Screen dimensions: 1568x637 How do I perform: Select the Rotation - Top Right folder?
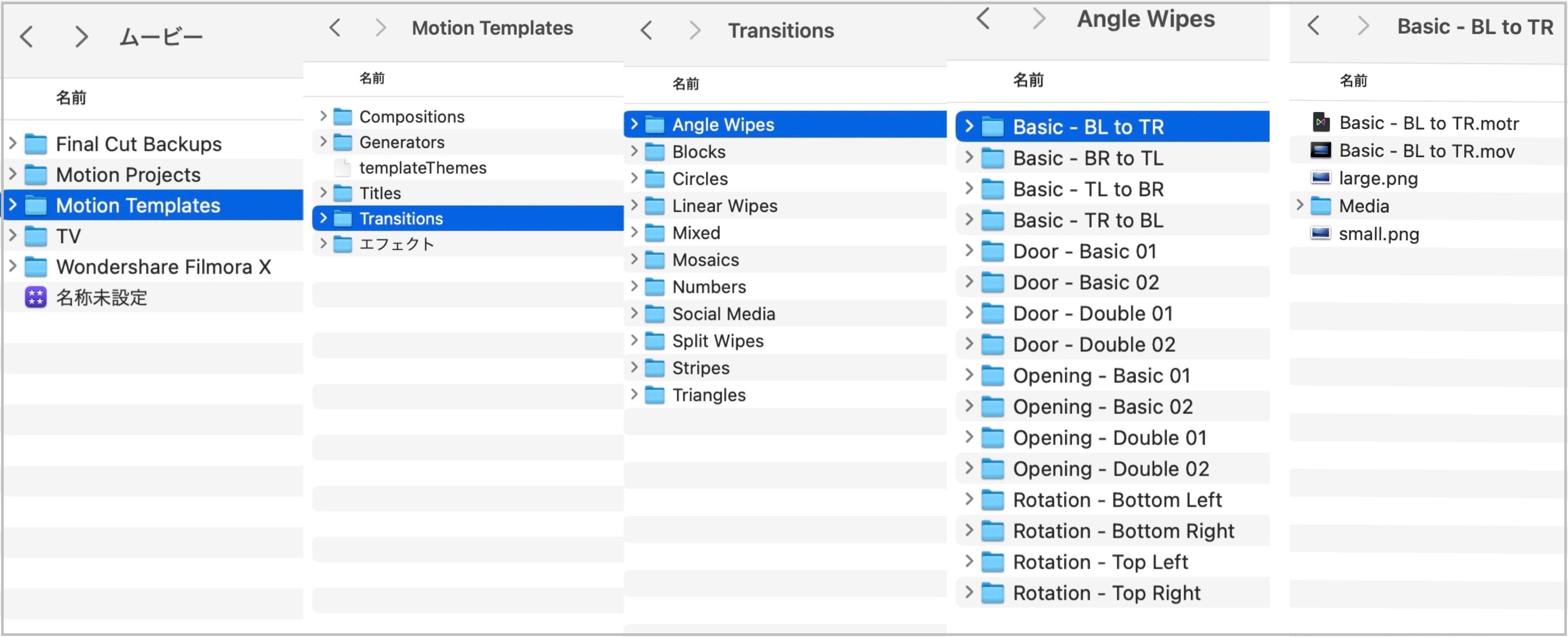[1106, 593]
